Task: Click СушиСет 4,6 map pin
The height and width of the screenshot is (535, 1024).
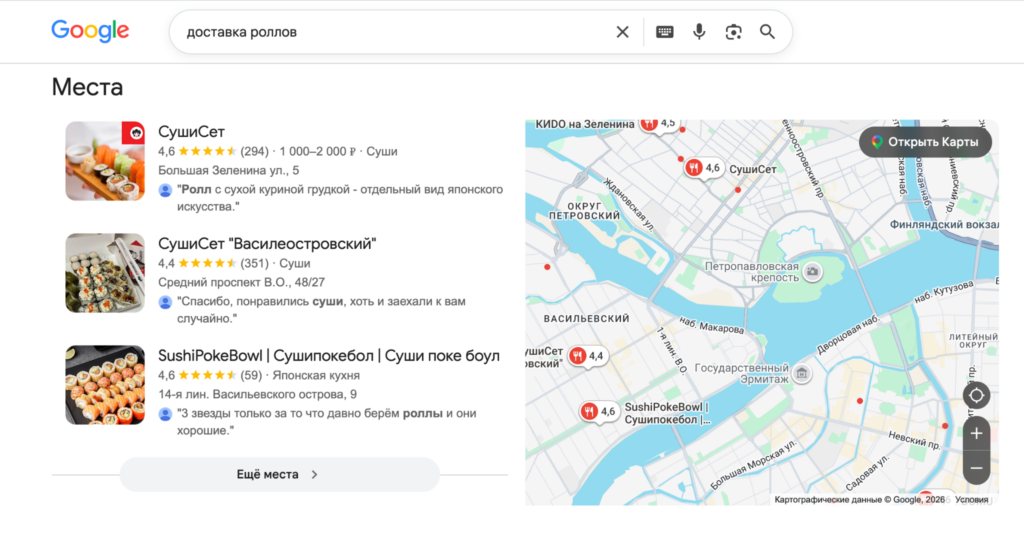Action: pos(703,169)
